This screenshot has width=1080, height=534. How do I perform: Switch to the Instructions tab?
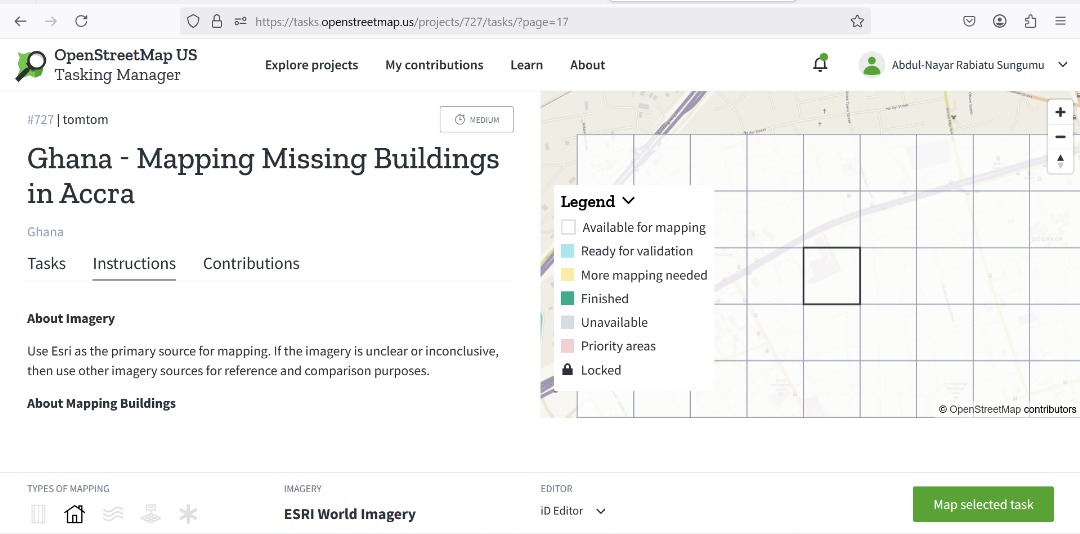pyautogui.click(x=134, y=264)
